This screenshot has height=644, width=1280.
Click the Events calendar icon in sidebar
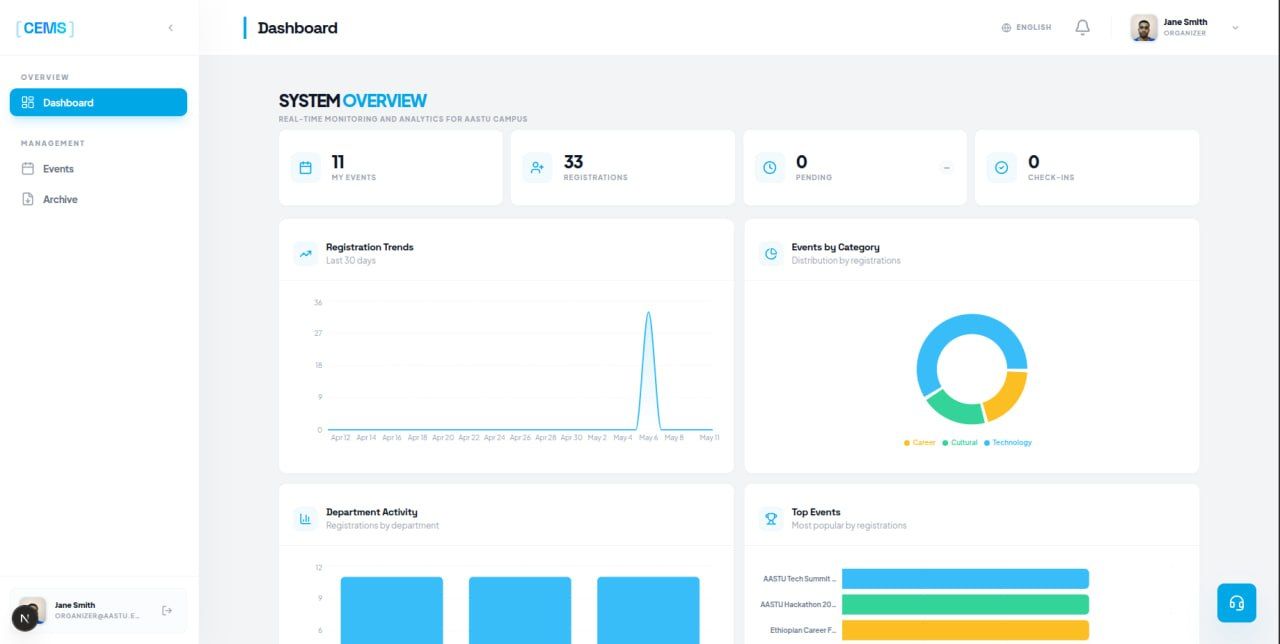pos(28,169)
